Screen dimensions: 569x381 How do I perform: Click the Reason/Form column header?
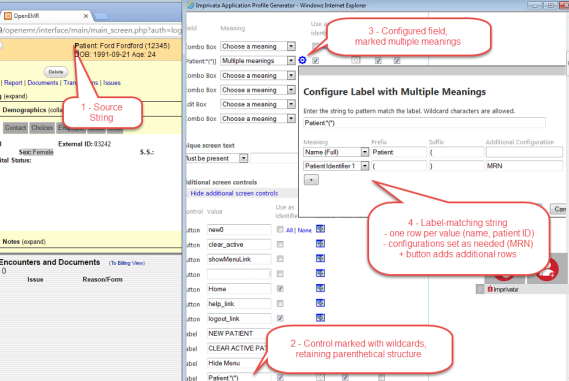(x=102, y=279)
